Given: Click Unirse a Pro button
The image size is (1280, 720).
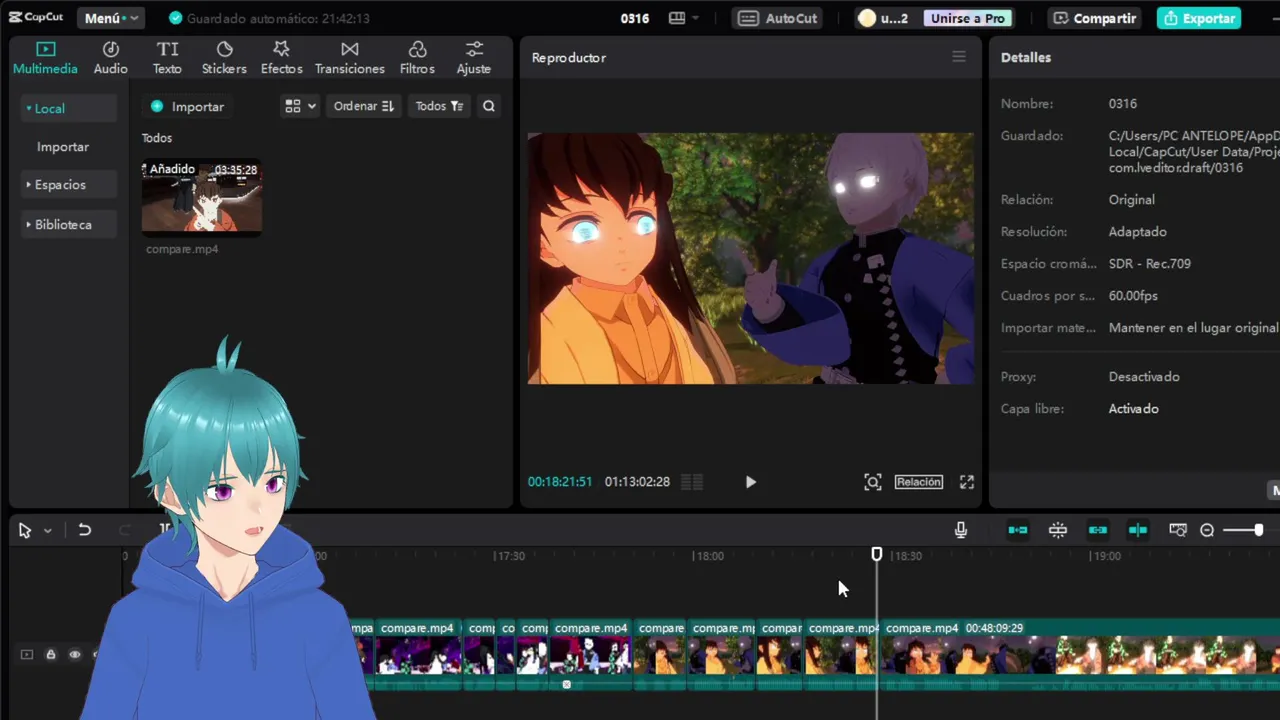Looking at the screenshot, I should (967, 18).
